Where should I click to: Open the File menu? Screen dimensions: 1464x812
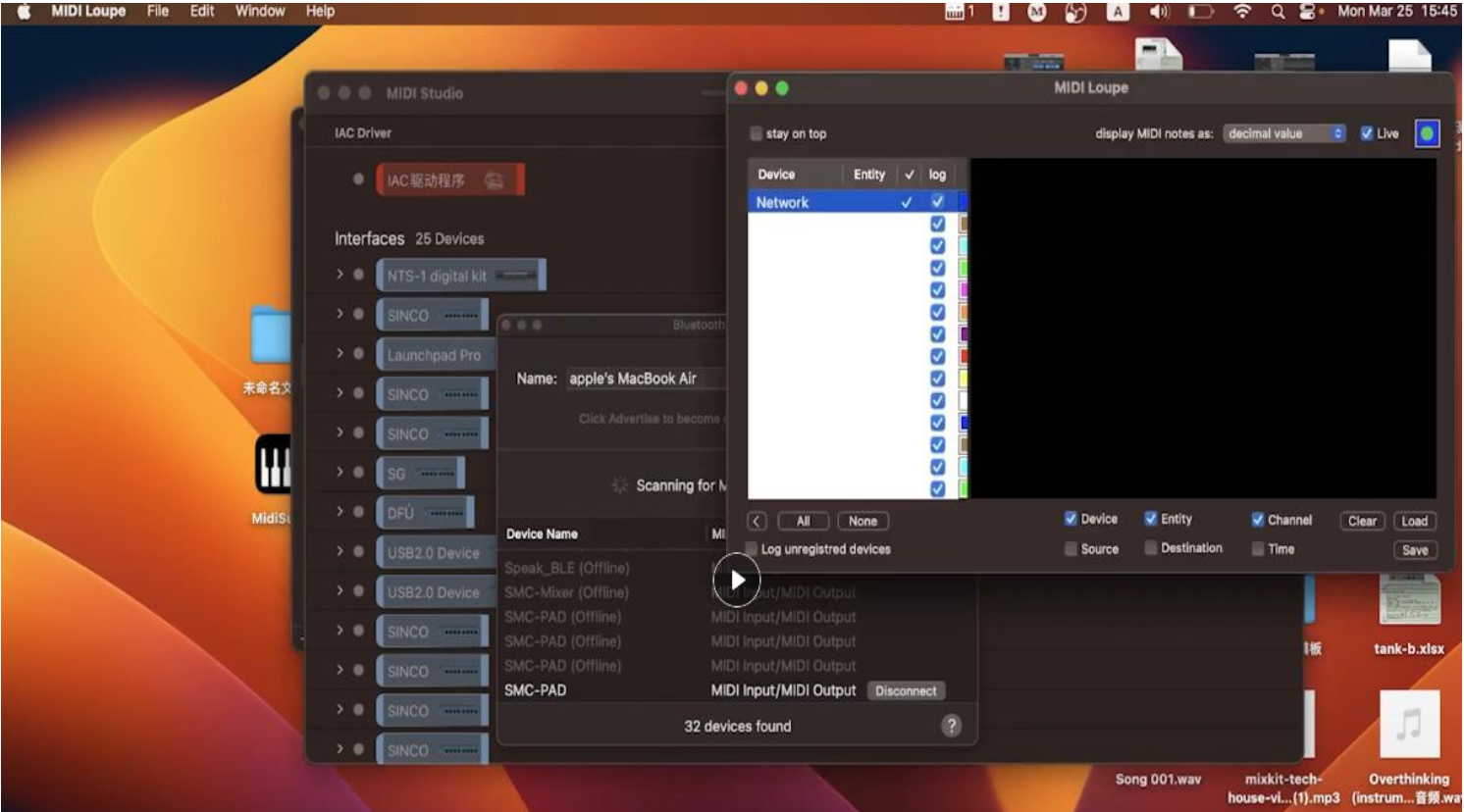click(x=157, y=12)
